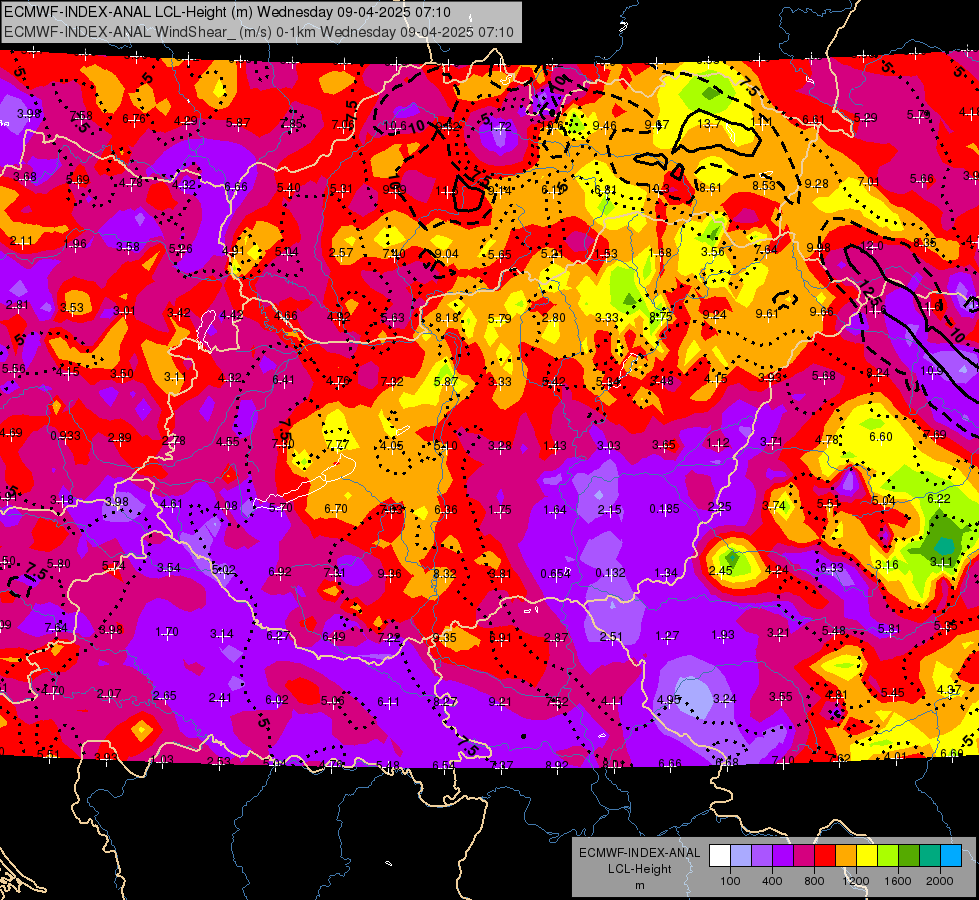Click the 8.75 wind shear value
This screenshot has height=900, width=979.
pos(661,316)
